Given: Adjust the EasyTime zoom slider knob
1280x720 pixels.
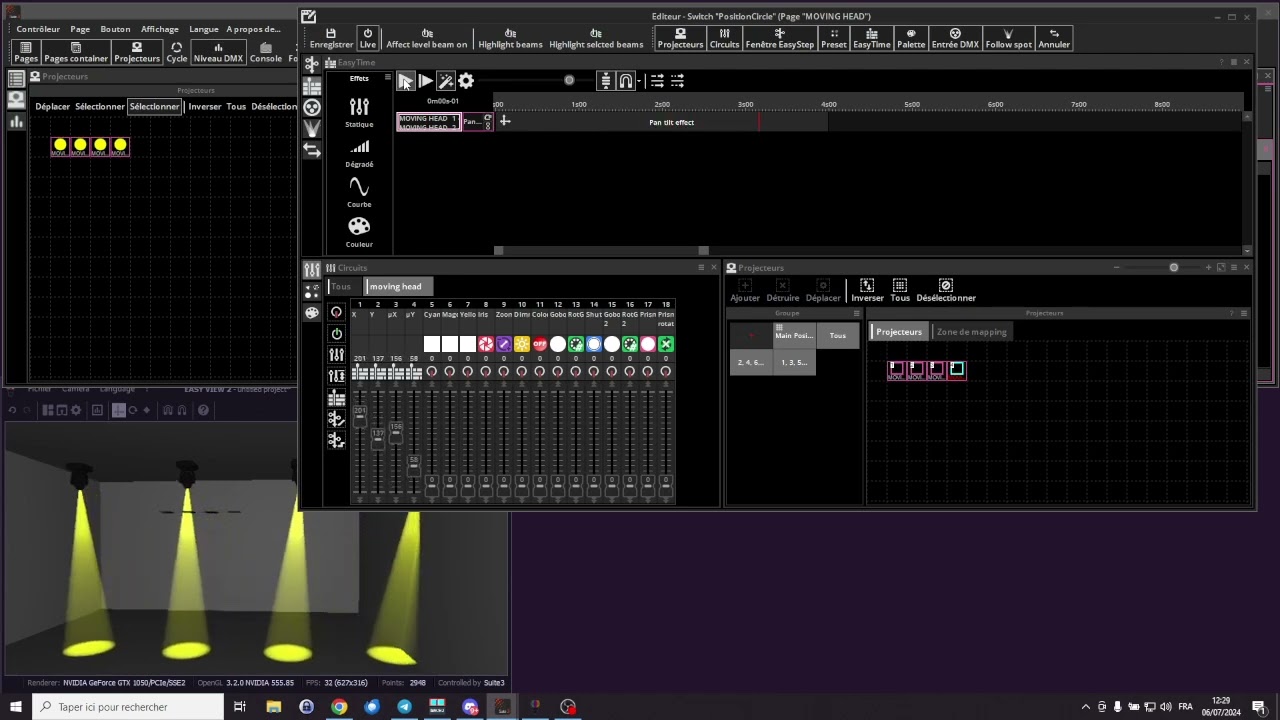Looking at the screenshot, I should [x=569, y=80].
